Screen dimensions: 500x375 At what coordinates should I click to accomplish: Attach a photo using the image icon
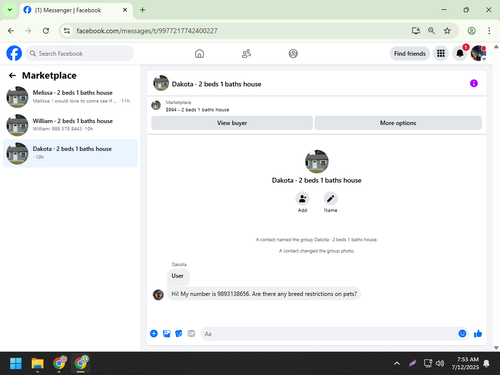click(x=166, y=333)
